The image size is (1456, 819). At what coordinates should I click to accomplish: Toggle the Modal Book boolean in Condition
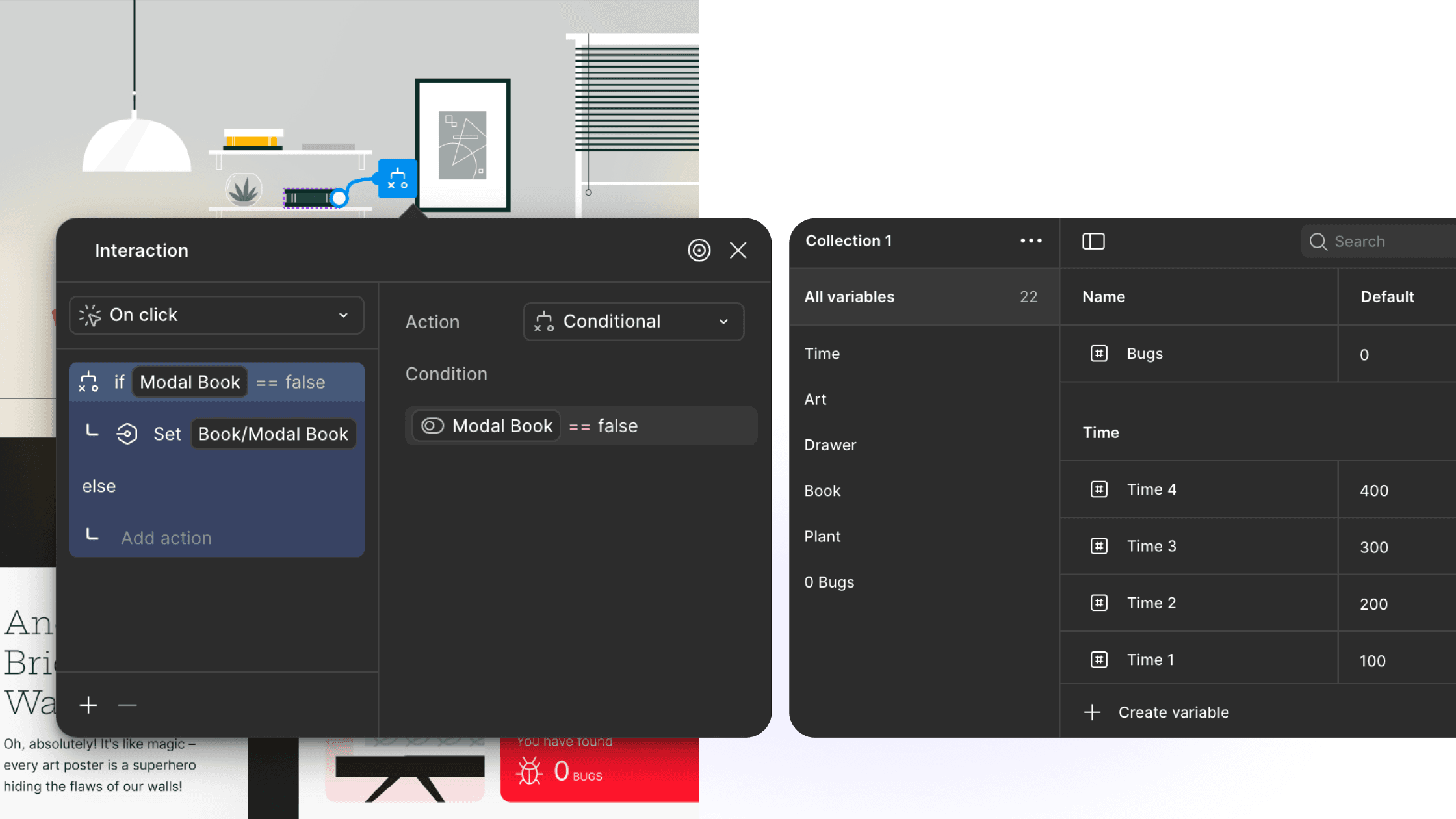pos(433,426)
